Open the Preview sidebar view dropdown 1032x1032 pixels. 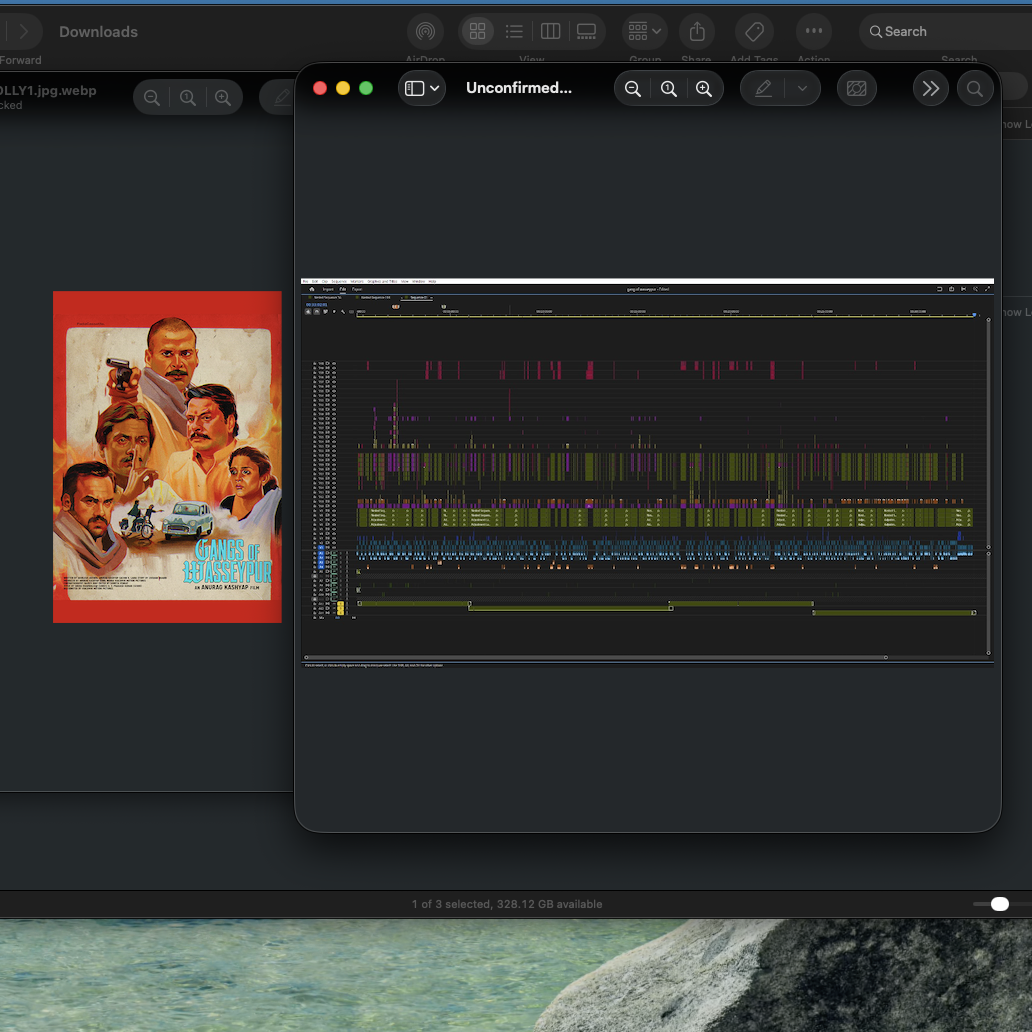[x=422, y=89]
